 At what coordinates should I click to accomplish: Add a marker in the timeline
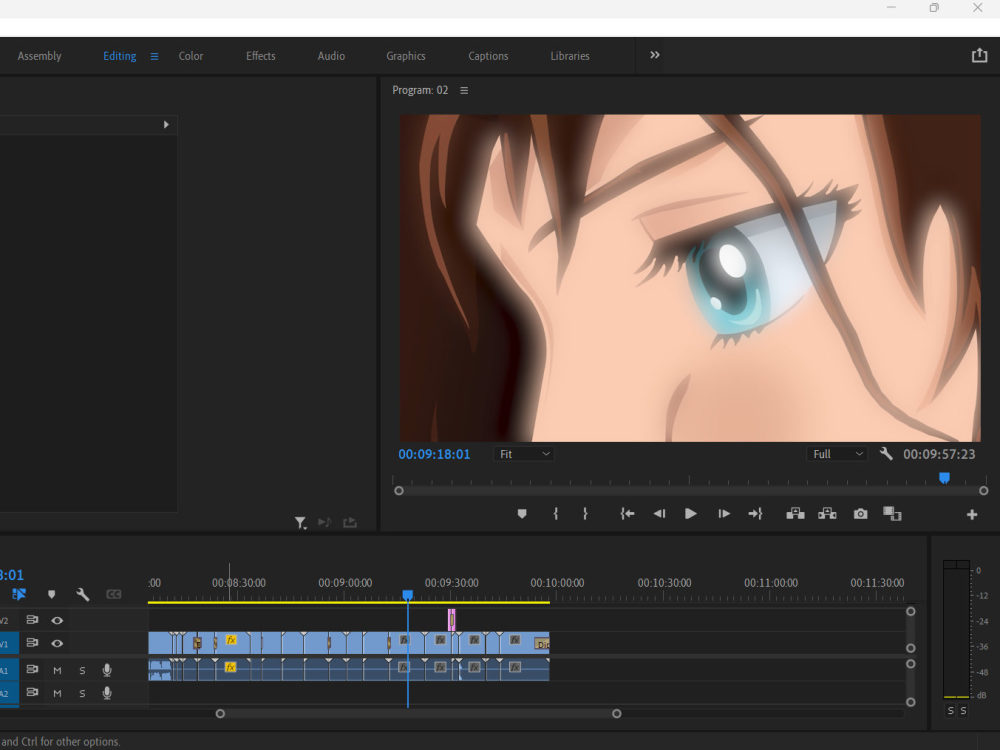52,594
